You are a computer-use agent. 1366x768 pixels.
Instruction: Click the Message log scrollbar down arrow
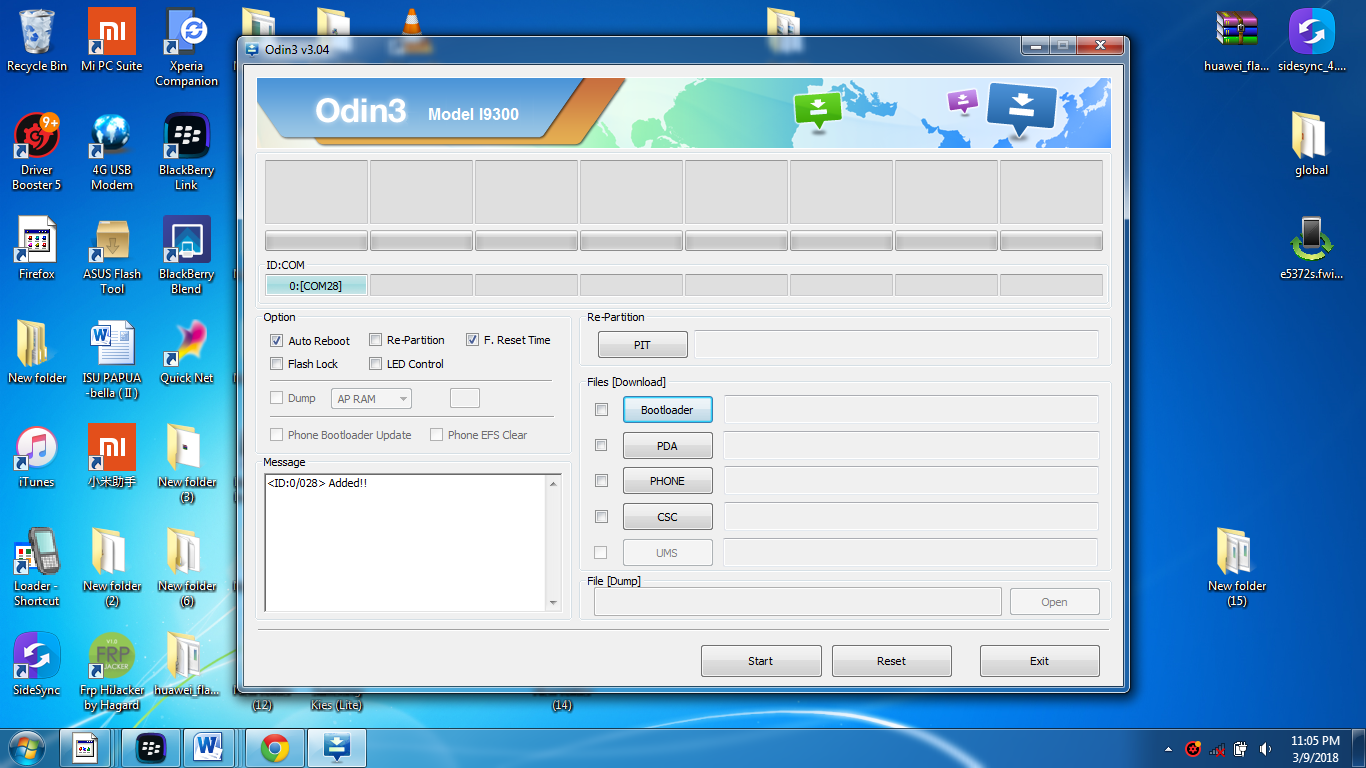click(554, 603)
